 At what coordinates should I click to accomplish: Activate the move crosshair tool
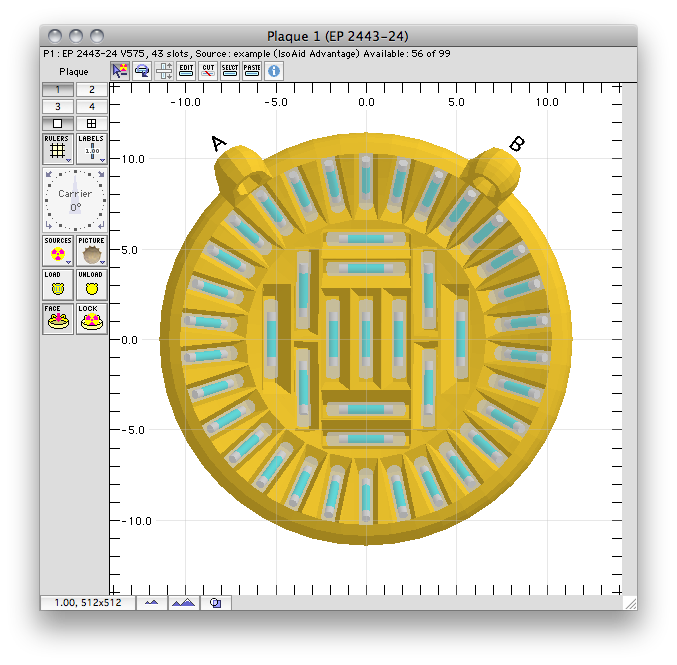[164, 71]
